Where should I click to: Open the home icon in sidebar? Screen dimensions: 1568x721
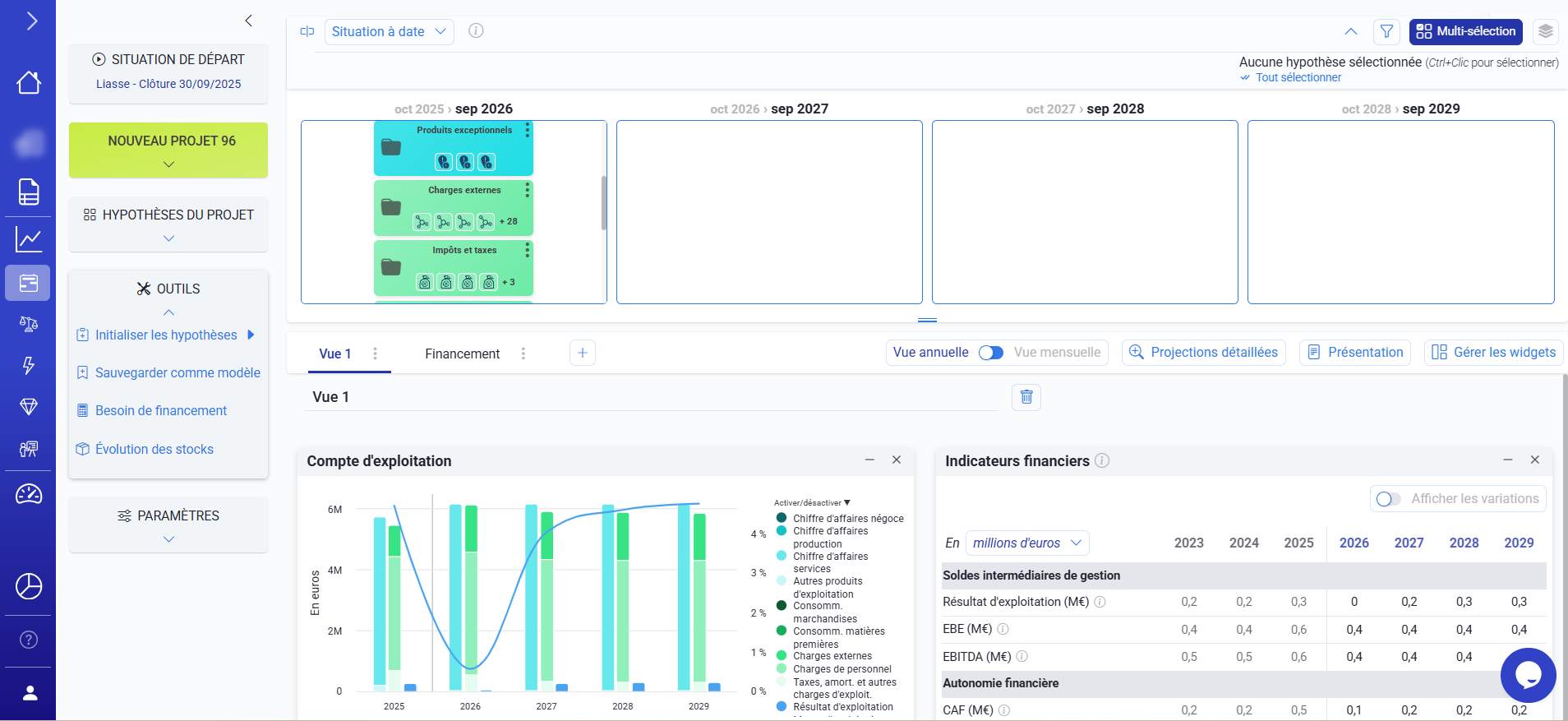click(x=29, y=82)
